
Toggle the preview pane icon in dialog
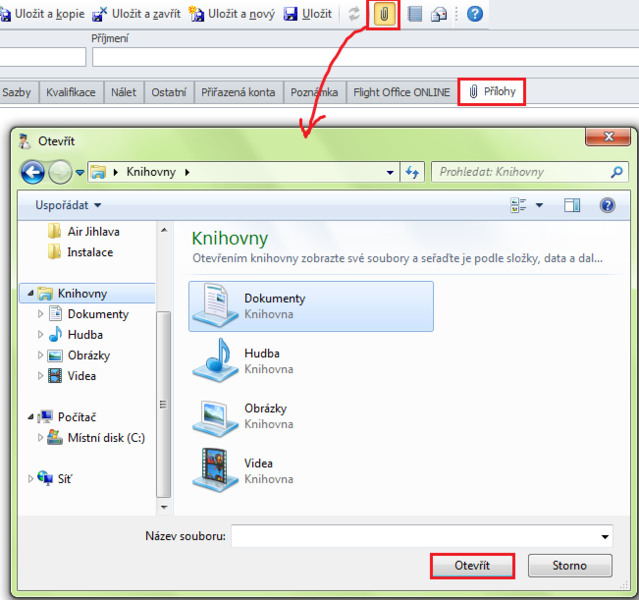[572, 205]
